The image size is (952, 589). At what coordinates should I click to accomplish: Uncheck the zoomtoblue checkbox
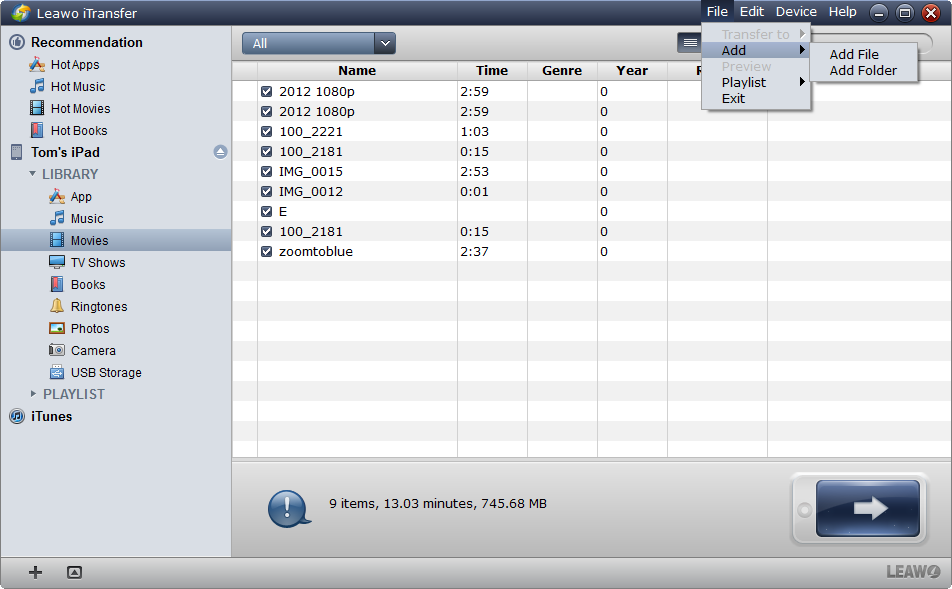(266, 252)
